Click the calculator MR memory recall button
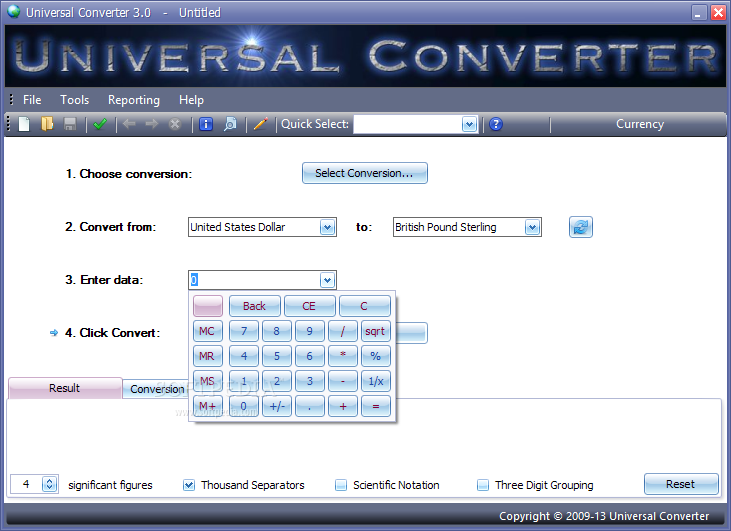Screen dimensions: 731x531 click(x=207, y=356)
